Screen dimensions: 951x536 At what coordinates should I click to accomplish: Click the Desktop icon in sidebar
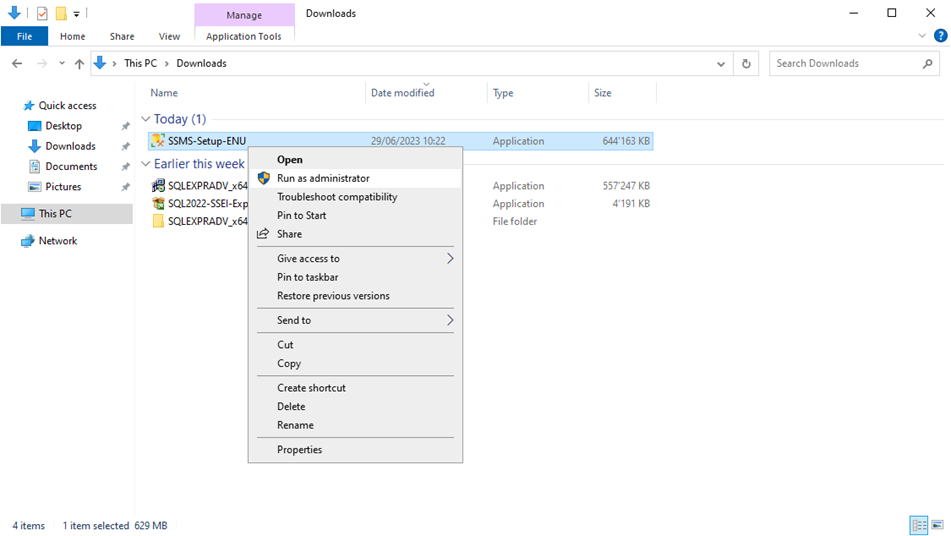[x=35, y=126]
